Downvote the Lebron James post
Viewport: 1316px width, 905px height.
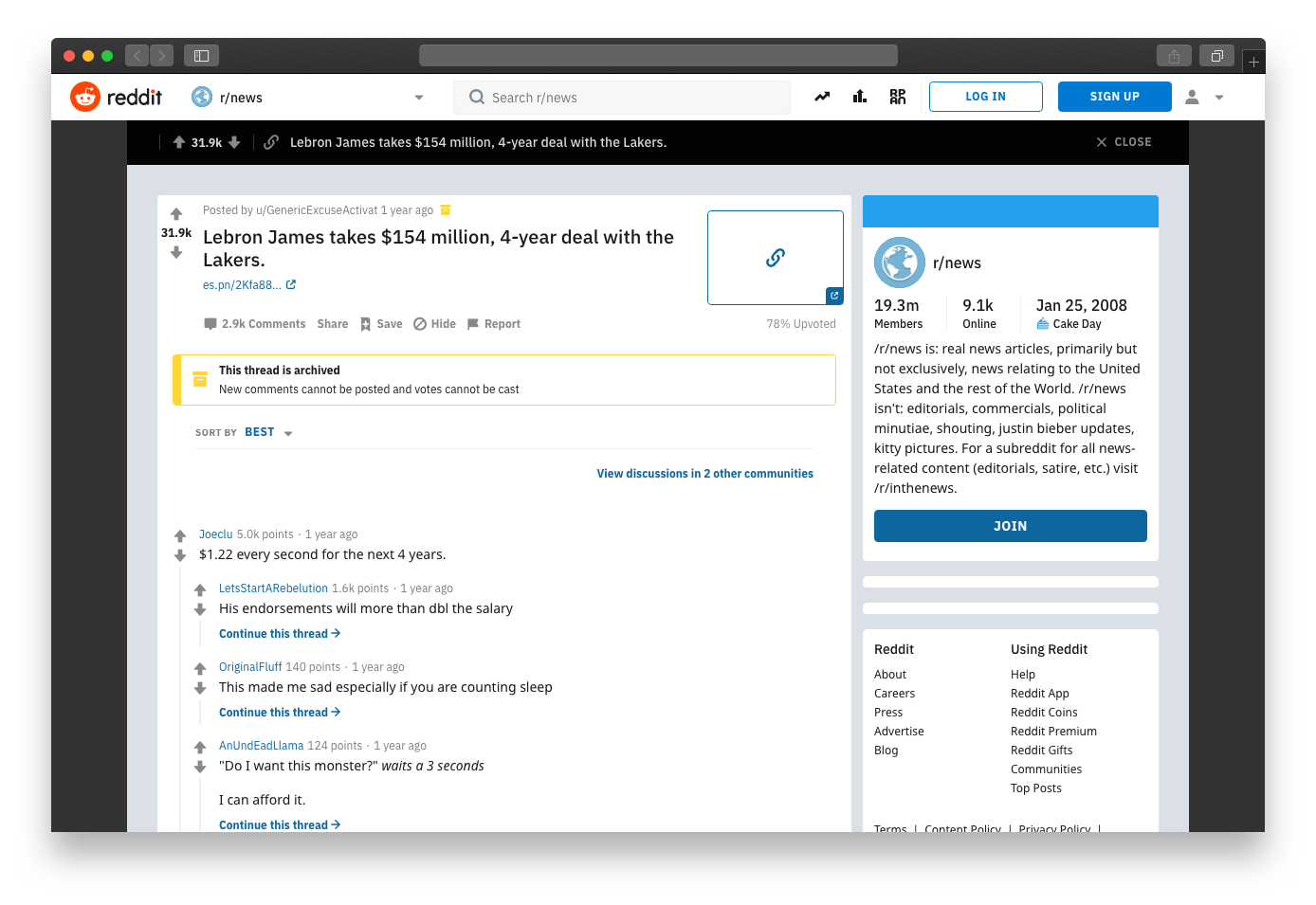point(176,252)
